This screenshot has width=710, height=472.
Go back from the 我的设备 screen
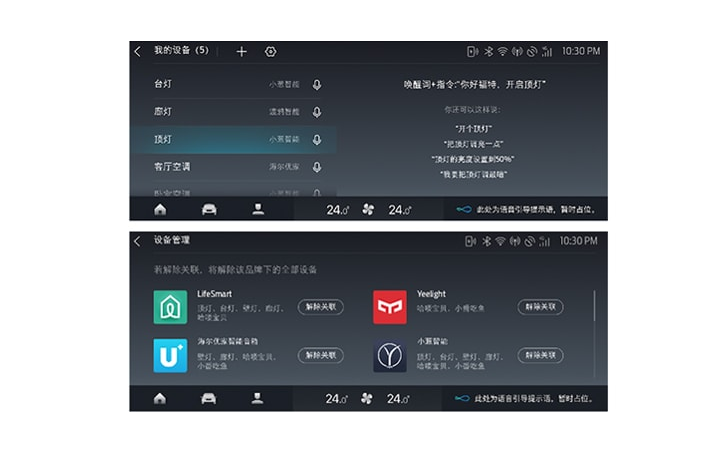(x=138, y=51)
